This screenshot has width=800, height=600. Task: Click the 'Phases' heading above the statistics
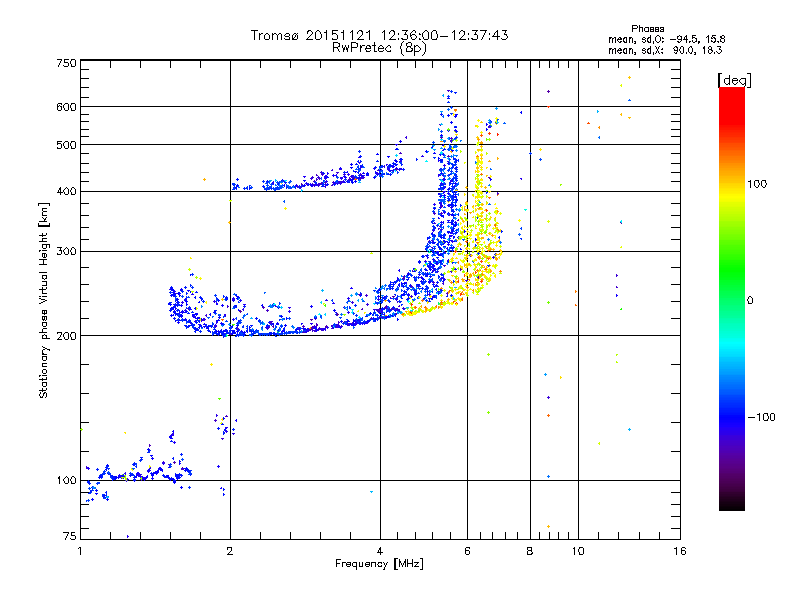coord(647,29)
